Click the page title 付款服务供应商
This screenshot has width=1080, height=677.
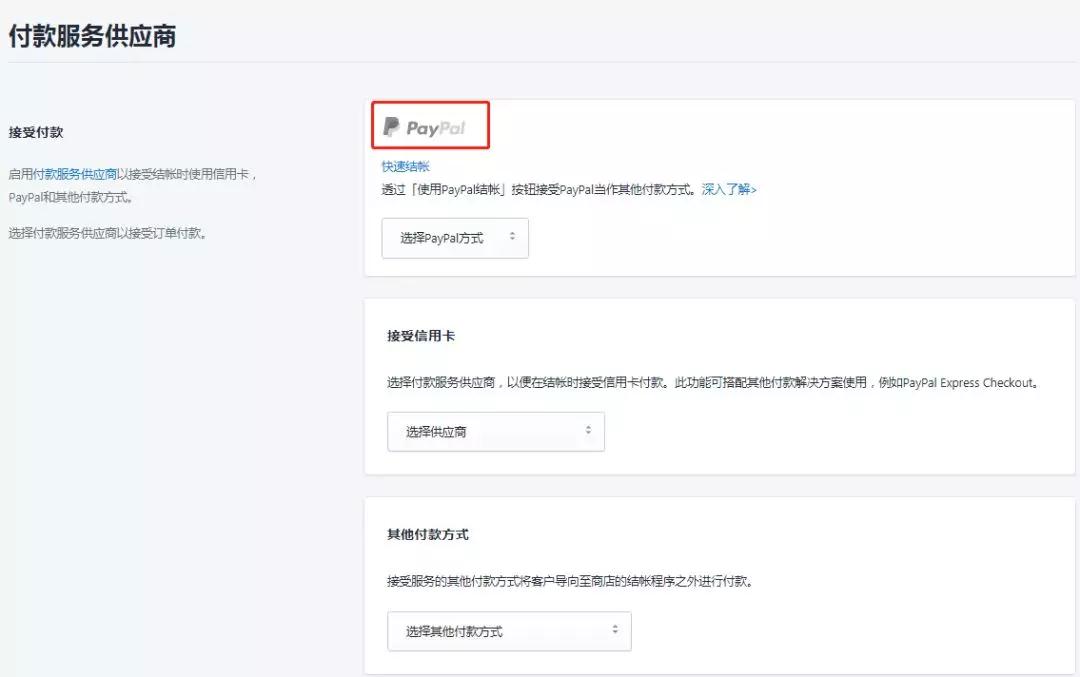pos(91,36)
